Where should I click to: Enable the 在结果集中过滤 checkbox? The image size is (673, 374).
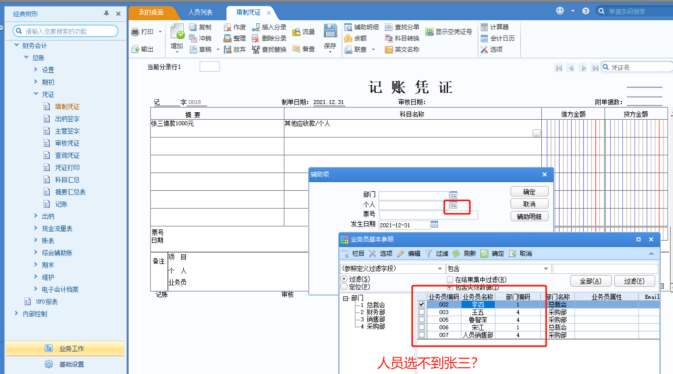(x=450, y=280)
